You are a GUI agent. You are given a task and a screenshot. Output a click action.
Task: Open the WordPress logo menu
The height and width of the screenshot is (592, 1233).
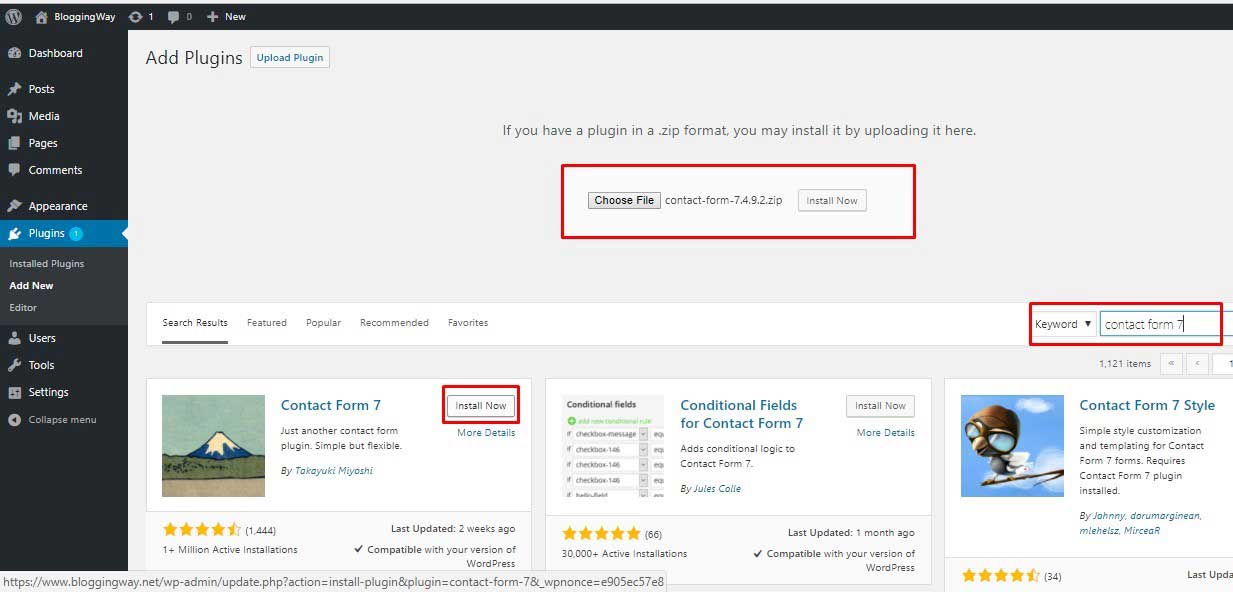14,17
